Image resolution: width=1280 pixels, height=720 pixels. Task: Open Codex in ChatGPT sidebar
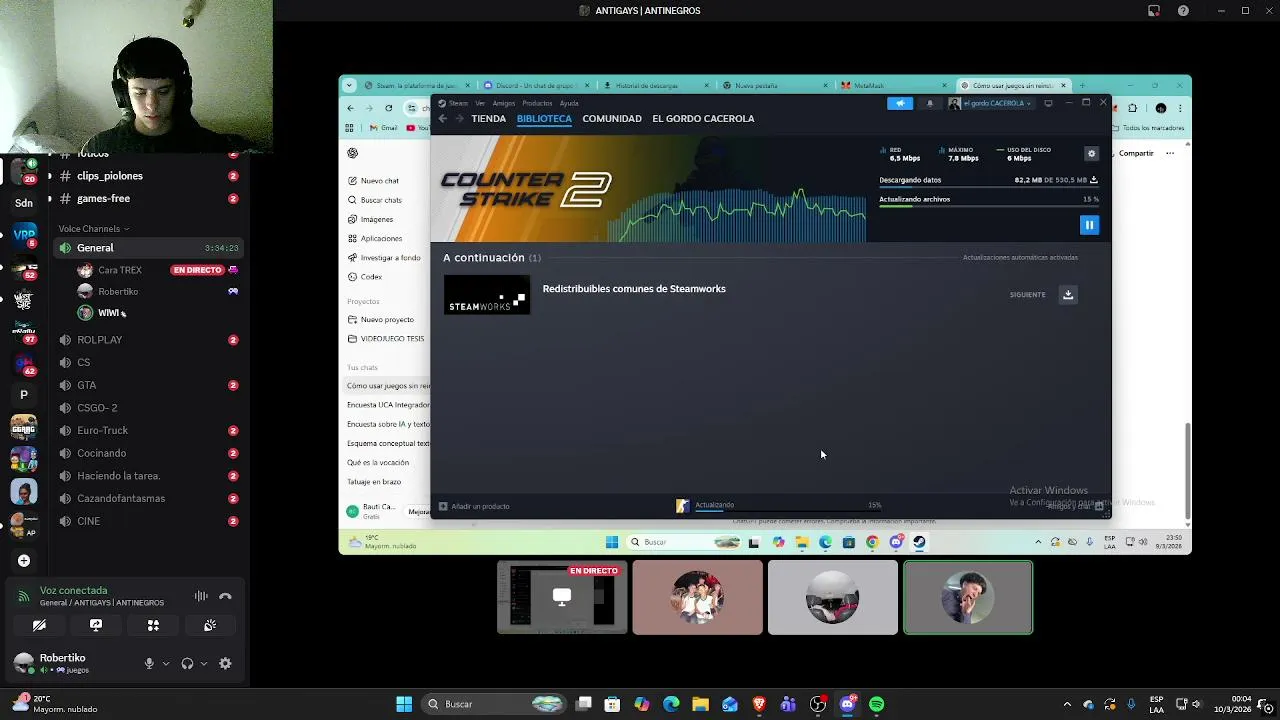coord(371,277)
